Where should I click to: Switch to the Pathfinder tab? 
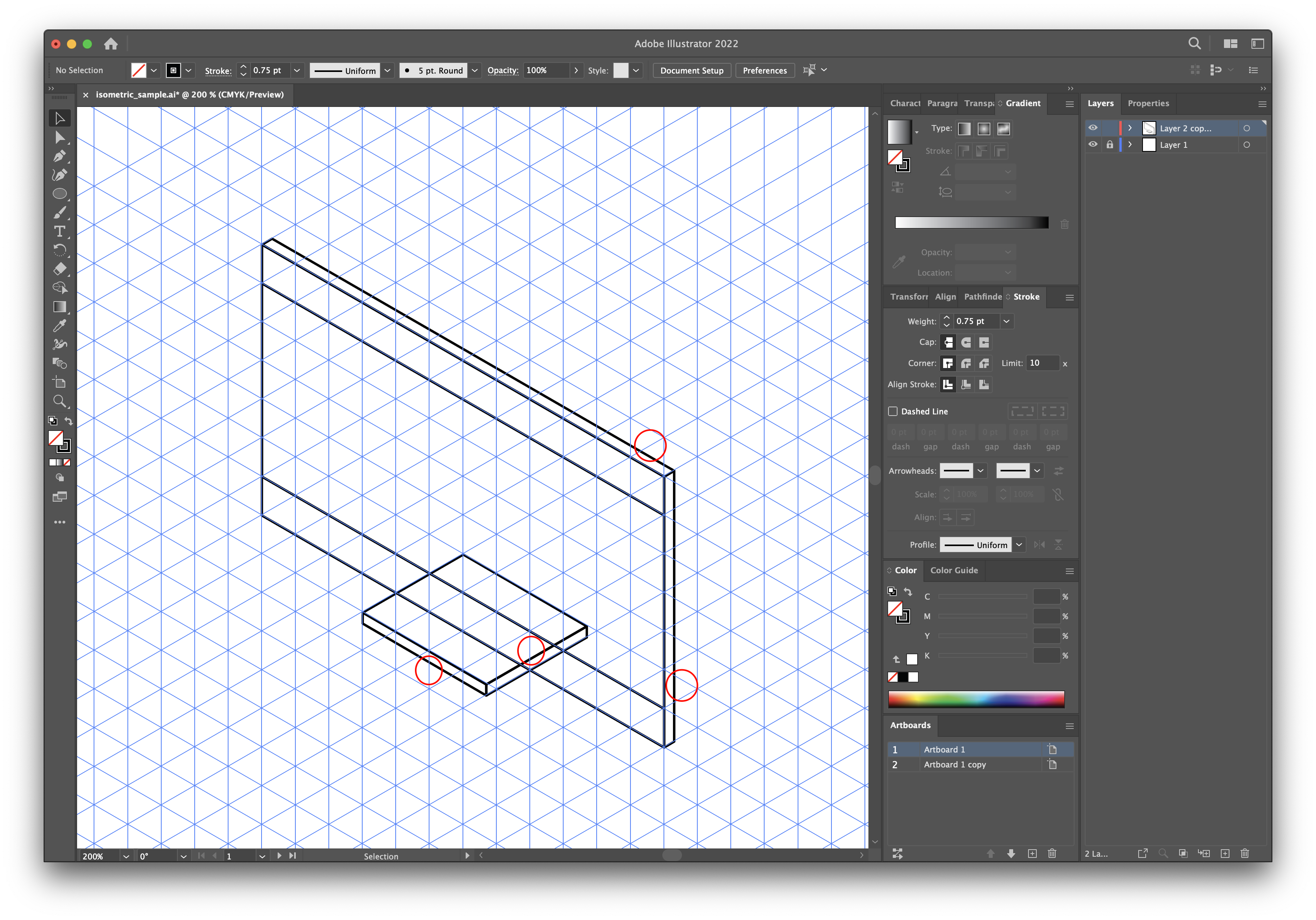click(982, 297)
